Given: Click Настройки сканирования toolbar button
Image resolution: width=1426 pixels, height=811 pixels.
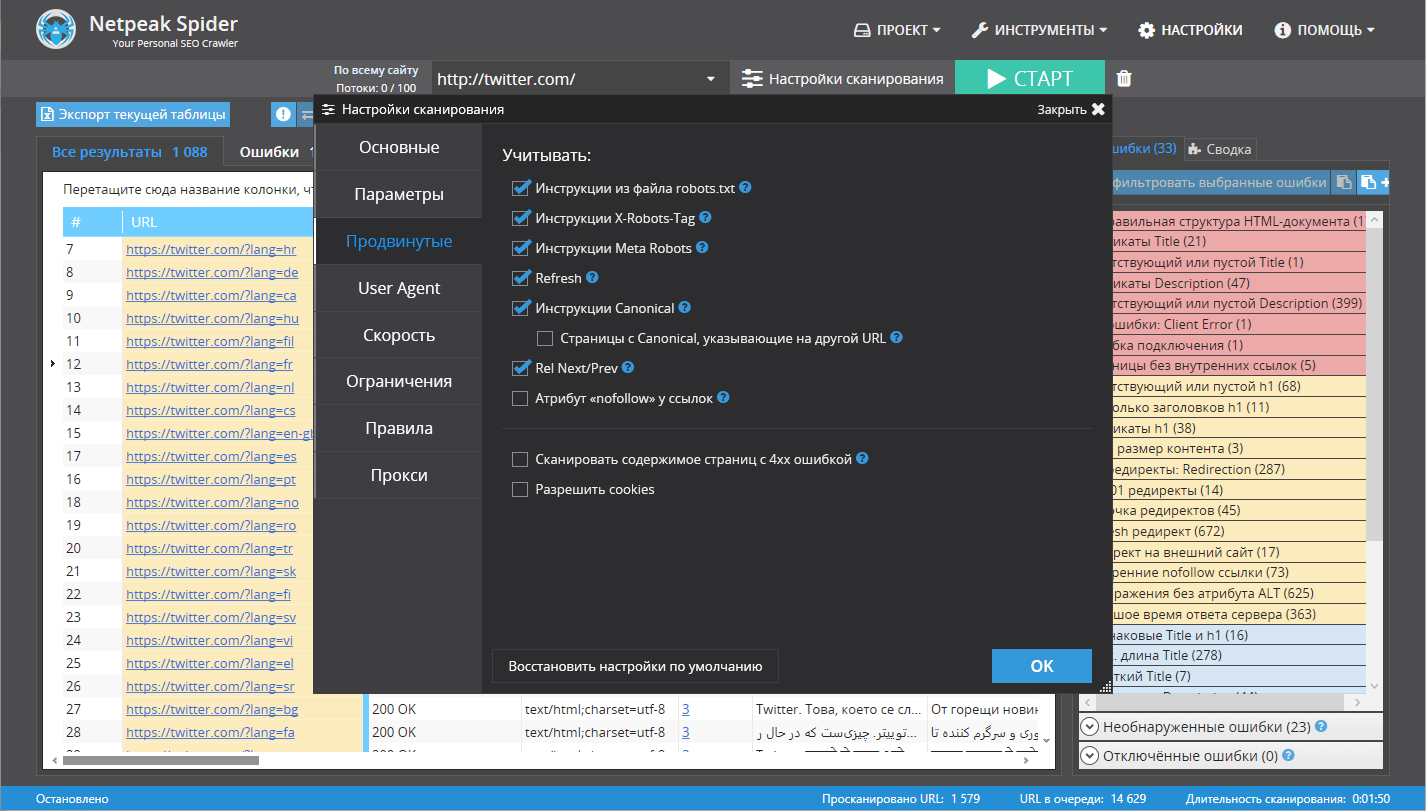Looking at the screenshot, I should [842, 78].
